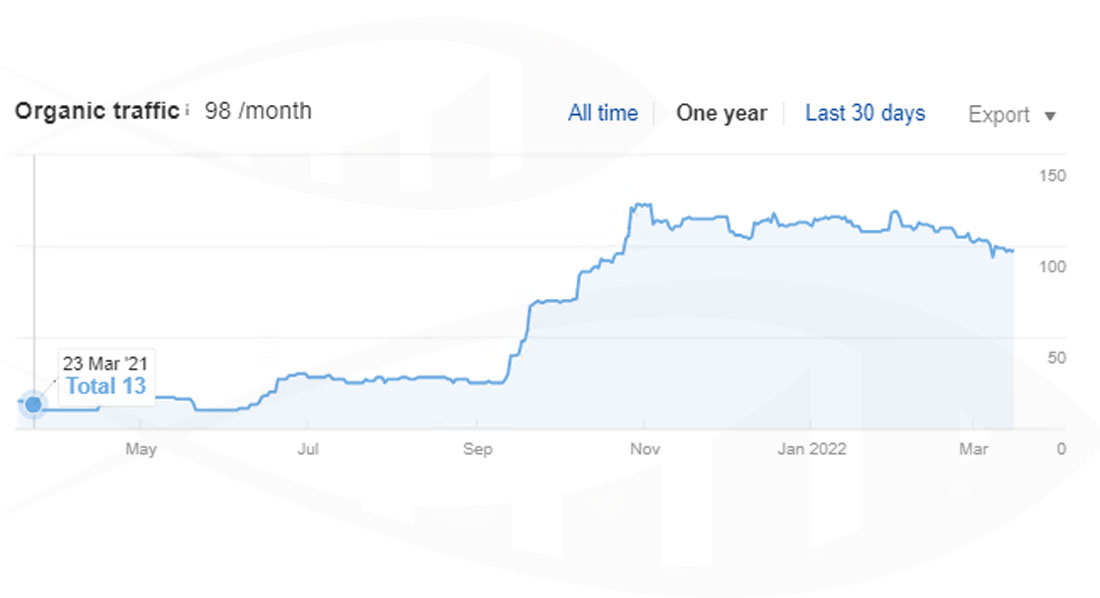1100x598 pixels.
Task: Click the Total 13 tooltip link
Action: tap(105, 384)
